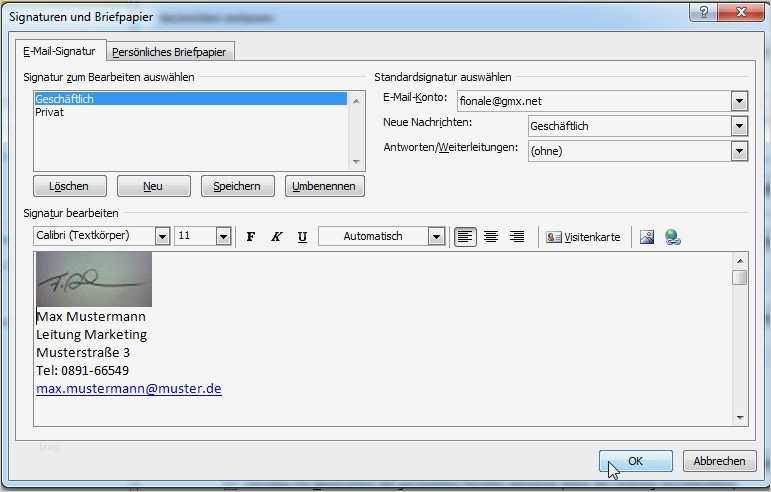Open the Automatisch font color dropdown
Screen dimensions: 771x492
(x=436, y=236)
